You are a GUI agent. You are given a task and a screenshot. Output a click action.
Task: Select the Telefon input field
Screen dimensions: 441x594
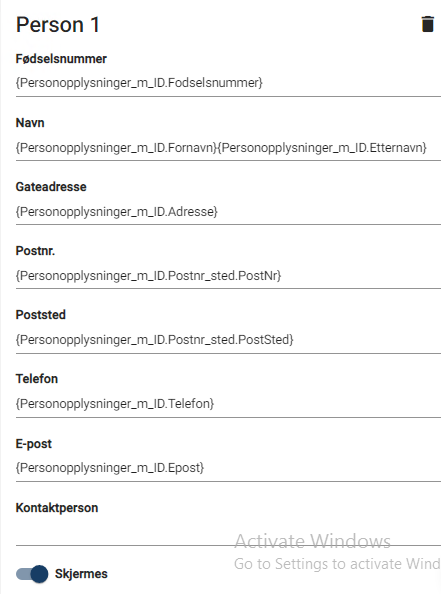[228, 404]
